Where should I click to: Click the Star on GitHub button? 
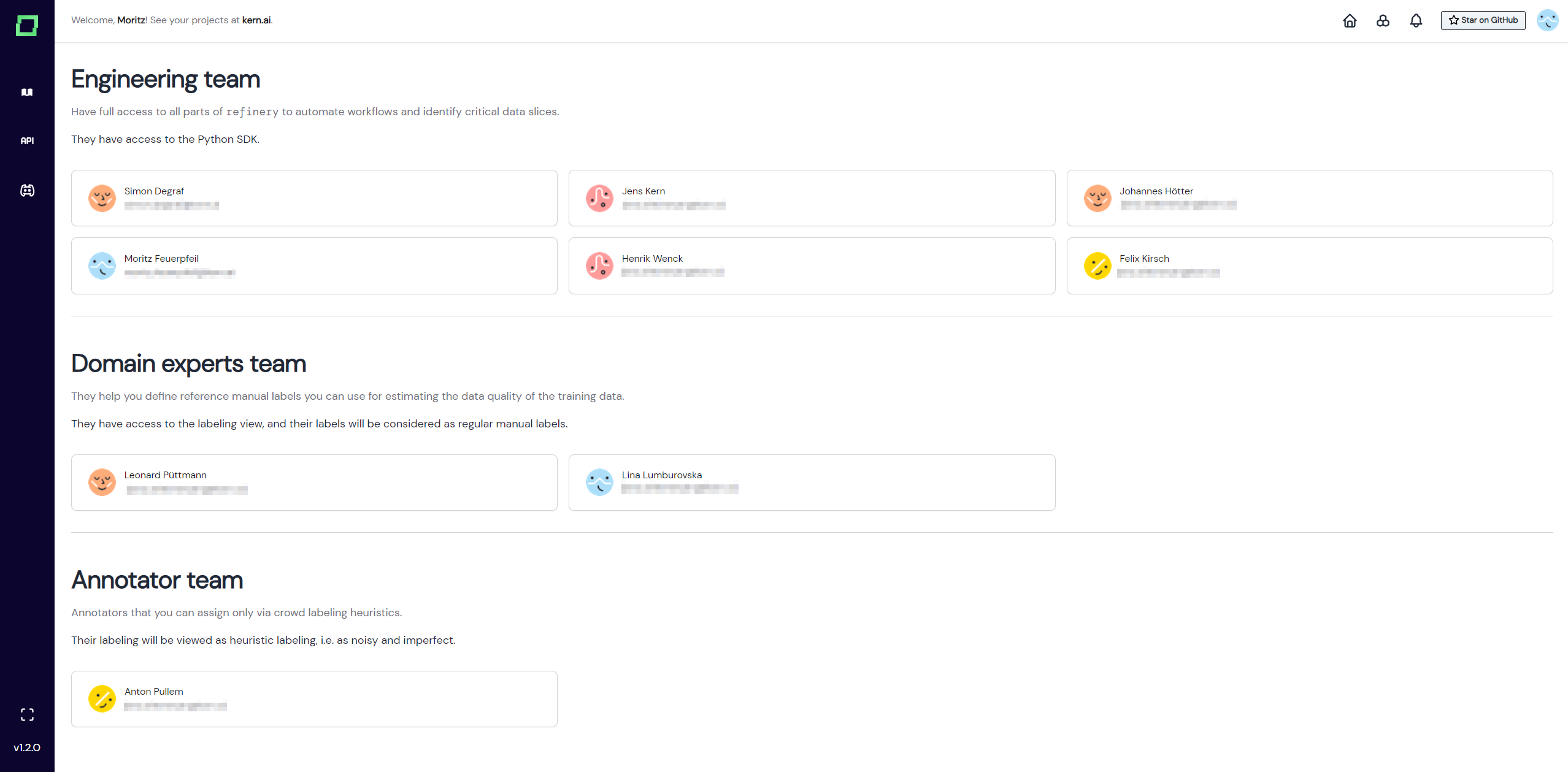[x=1483, y=20]
